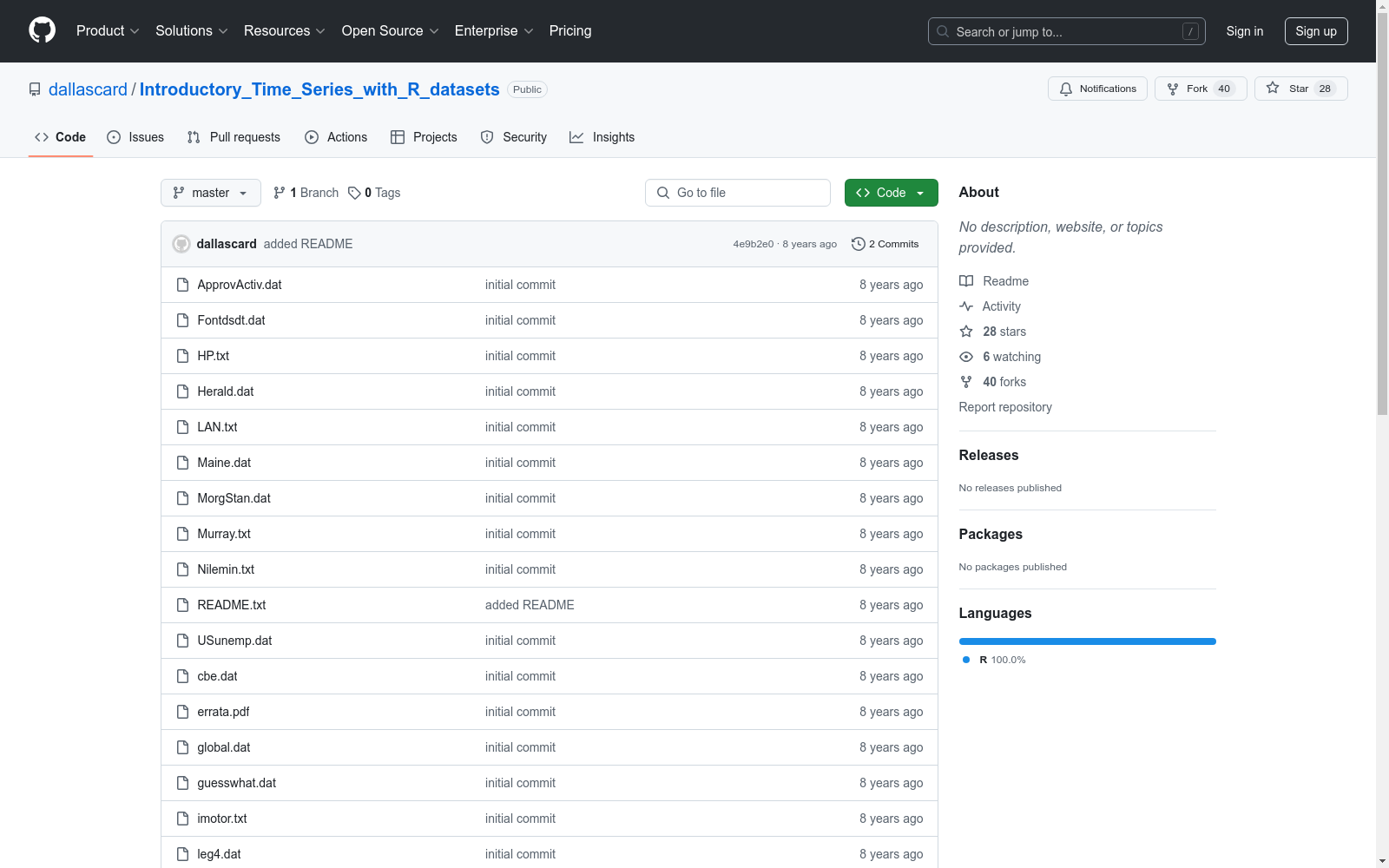The height and width of the screenshot is (868, 1389).
Task: Click the GitHub logo icon
Action: tap(42, 30)
